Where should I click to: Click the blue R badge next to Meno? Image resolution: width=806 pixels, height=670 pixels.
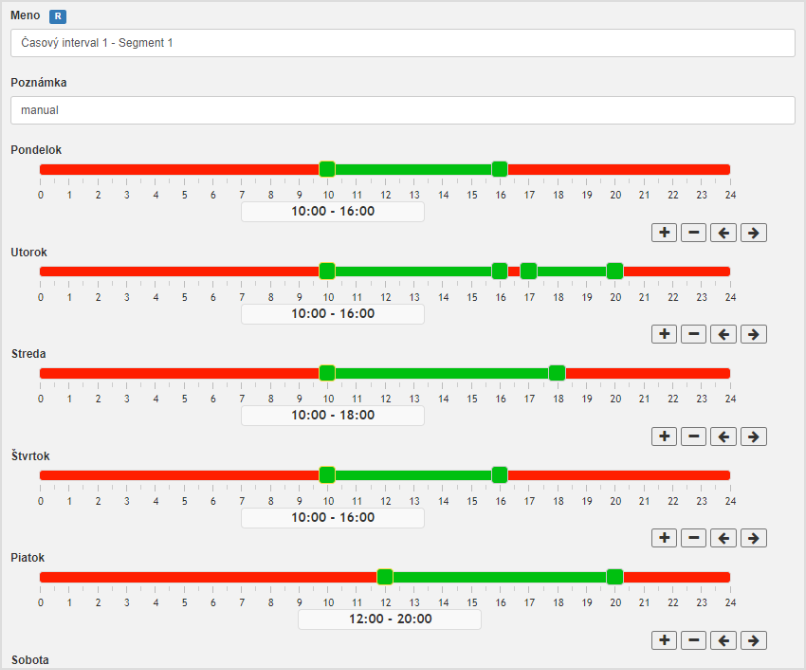pyautogui.click(x=58, y=16)
